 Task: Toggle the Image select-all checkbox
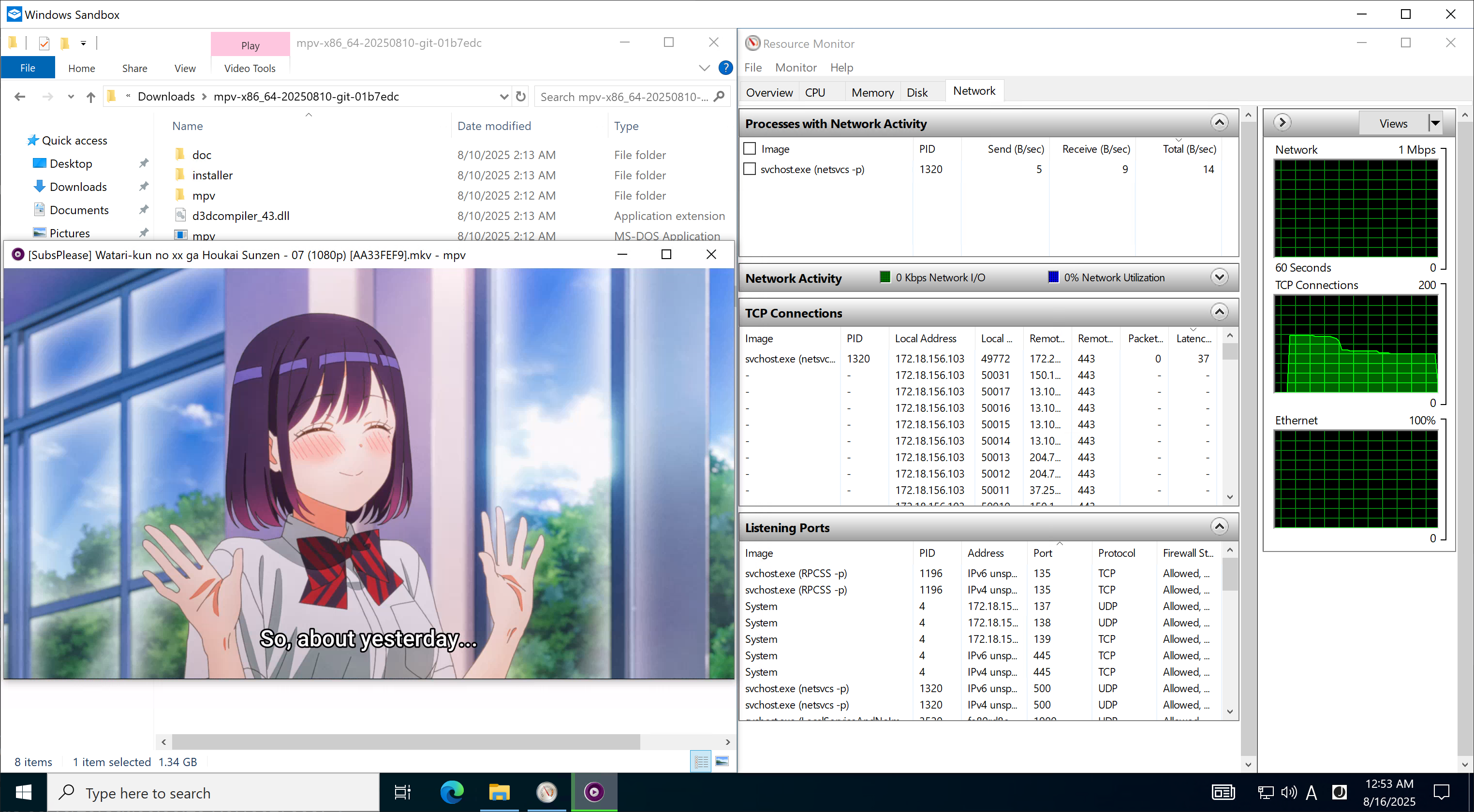(x=750, y=149)
